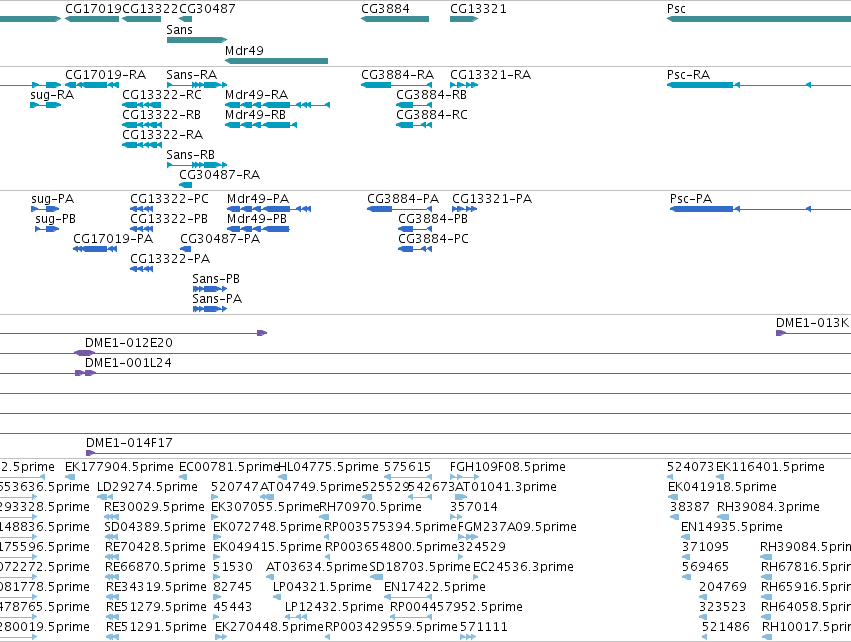Click the FGH109F08.5prime EST label
The width and height of the screenshot is (851, 642).
507,467
